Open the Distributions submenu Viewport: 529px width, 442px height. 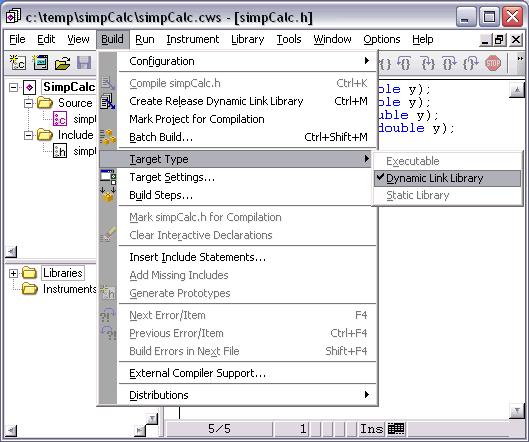(x=248, y=395)
